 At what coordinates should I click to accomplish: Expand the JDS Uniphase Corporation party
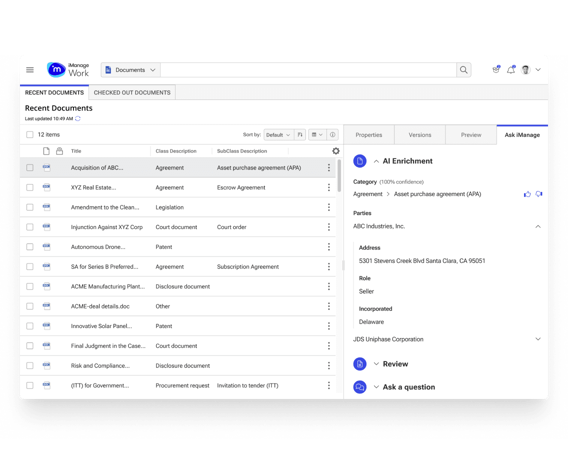pyautogui.click(x=538, y=339)
